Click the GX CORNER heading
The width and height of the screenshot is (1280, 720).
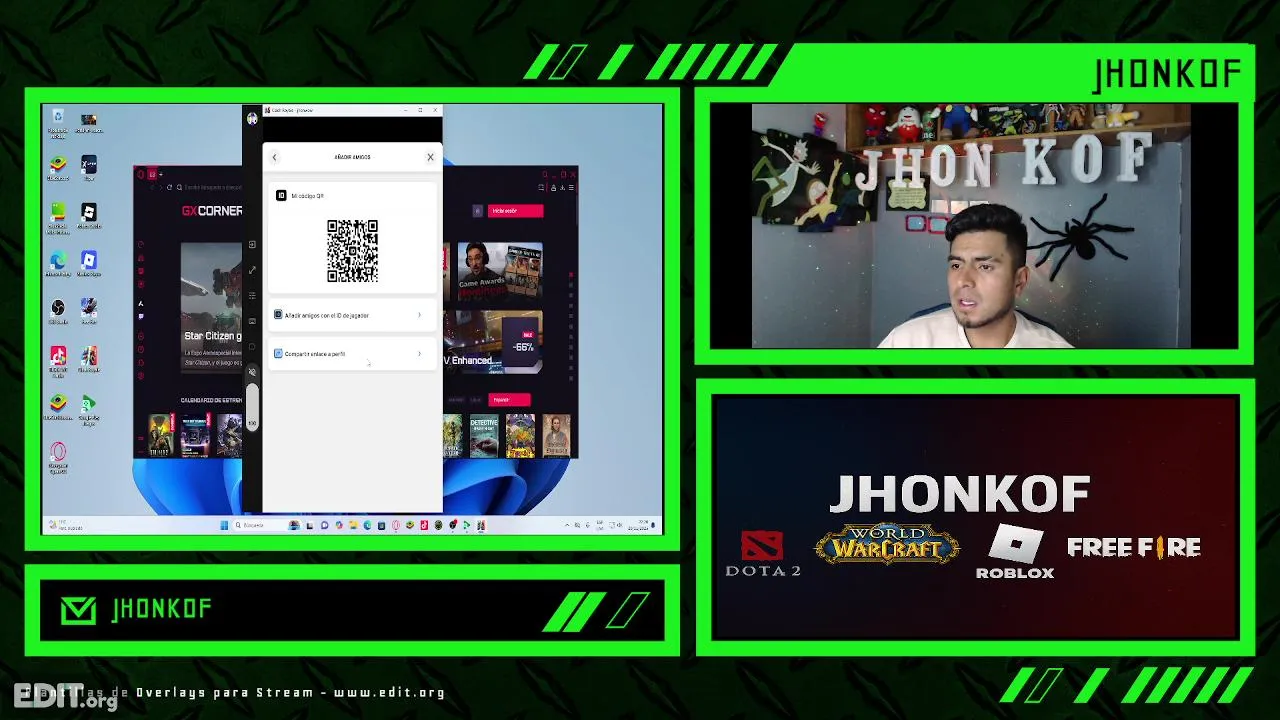(212, 211)
